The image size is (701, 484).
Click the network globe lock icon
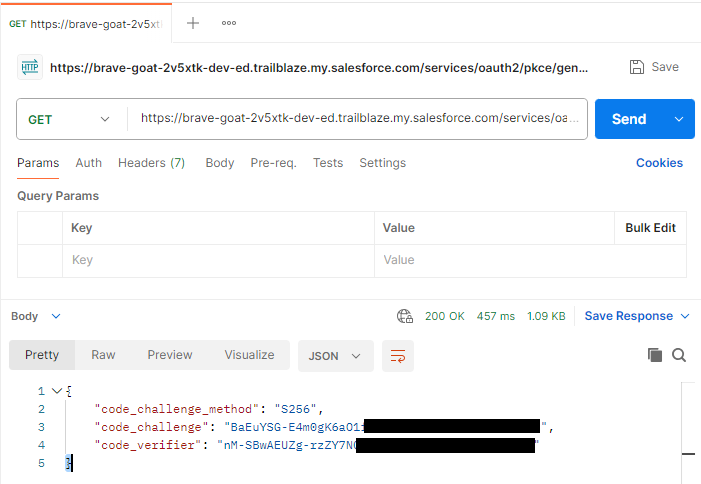[405, 316]
